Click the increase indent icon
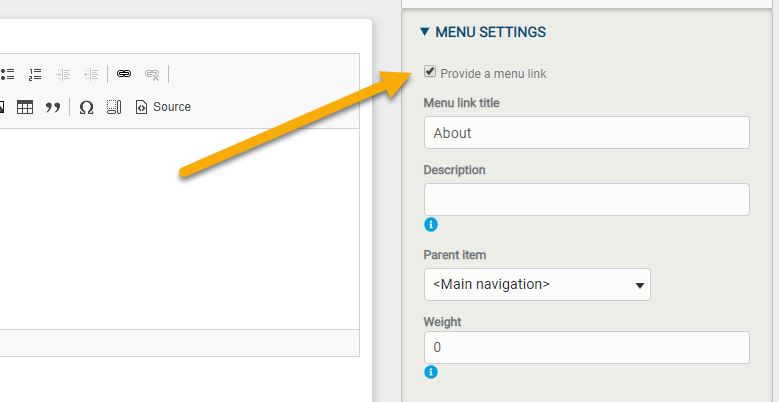The image size is (779, 402). [91, 75]
